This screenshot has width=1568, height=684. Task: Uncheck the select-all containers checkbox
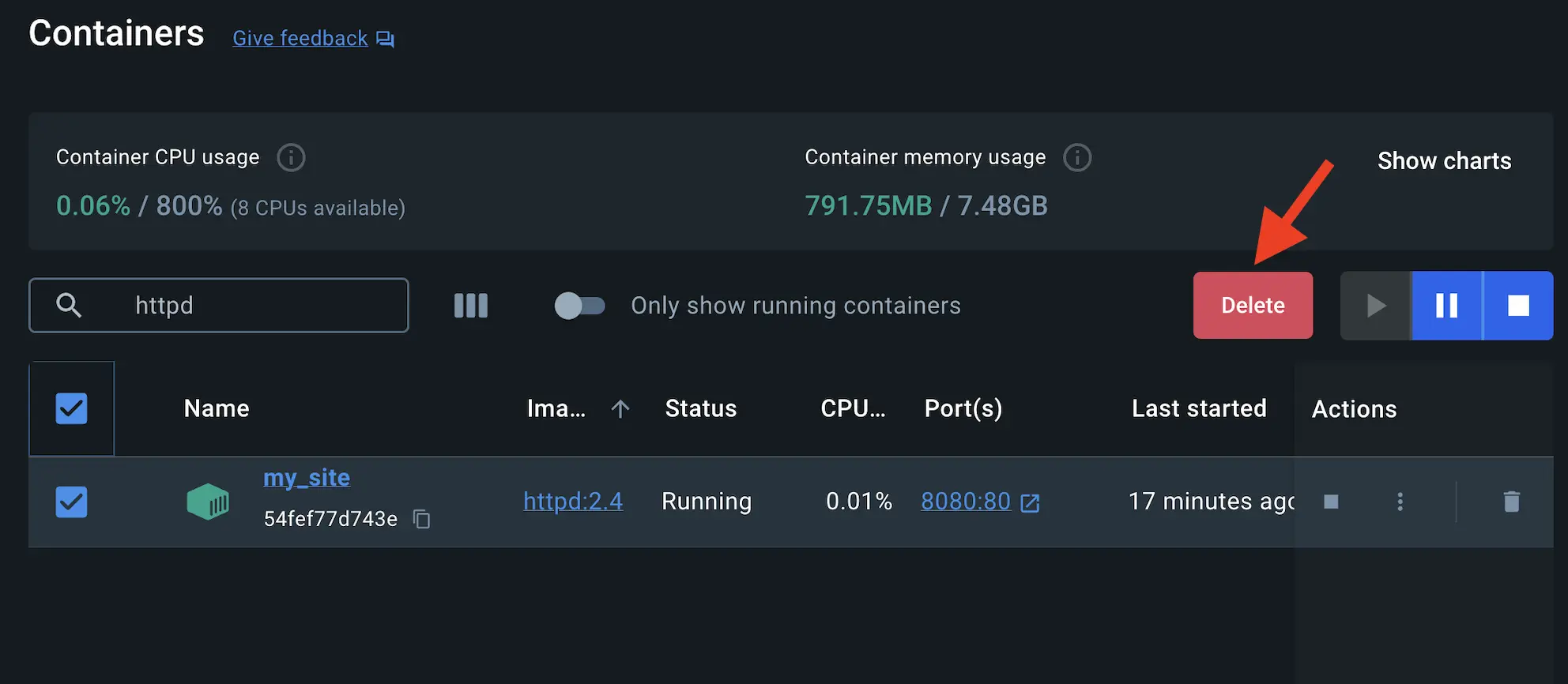[71, 408]
